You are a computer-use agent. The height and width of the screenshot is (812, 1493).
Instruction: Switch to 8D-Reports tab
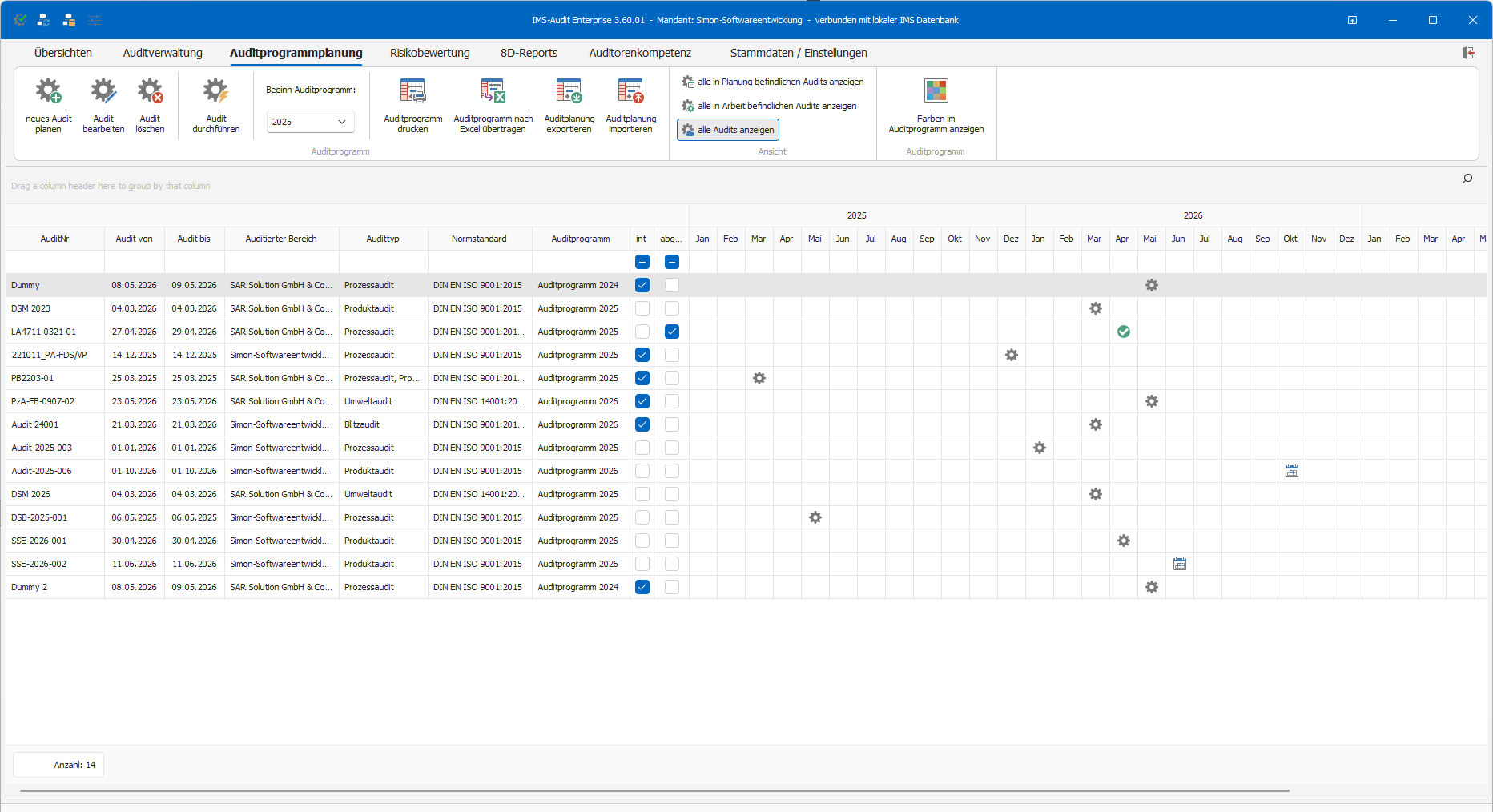pos(529,53)
